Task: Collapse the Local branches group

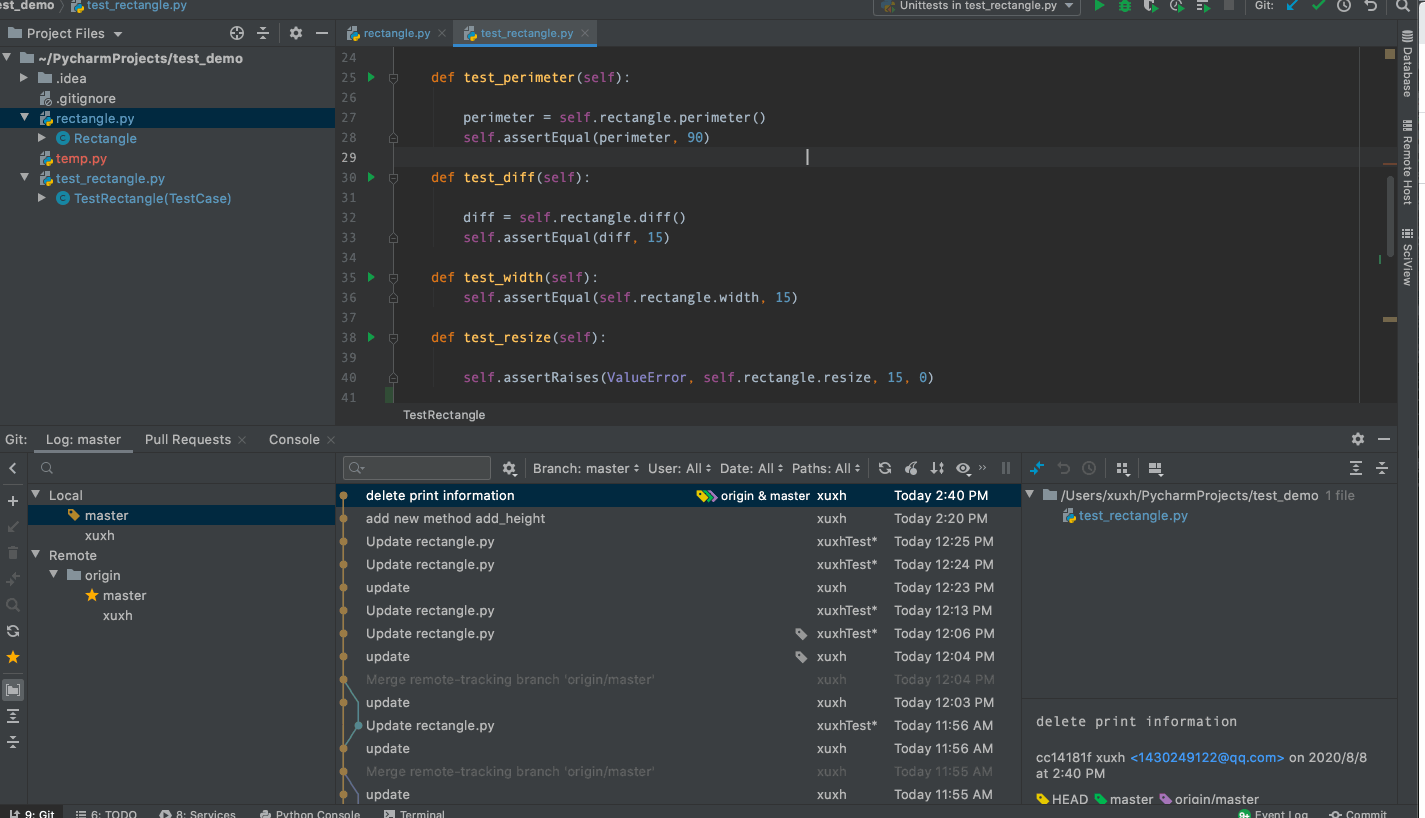Action: (36, 495)
